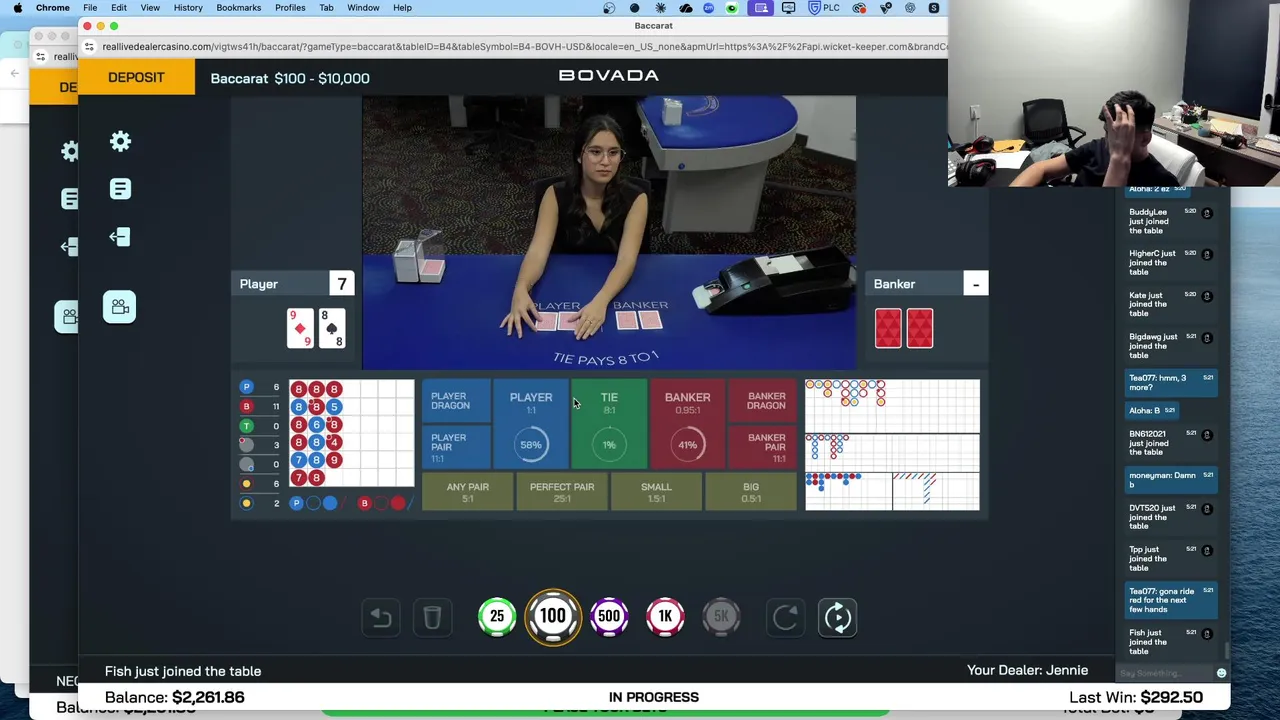
Task: Click 'Your Dealer: Jennie' text
Action: pyautogui.click(x=1027, y=670)
